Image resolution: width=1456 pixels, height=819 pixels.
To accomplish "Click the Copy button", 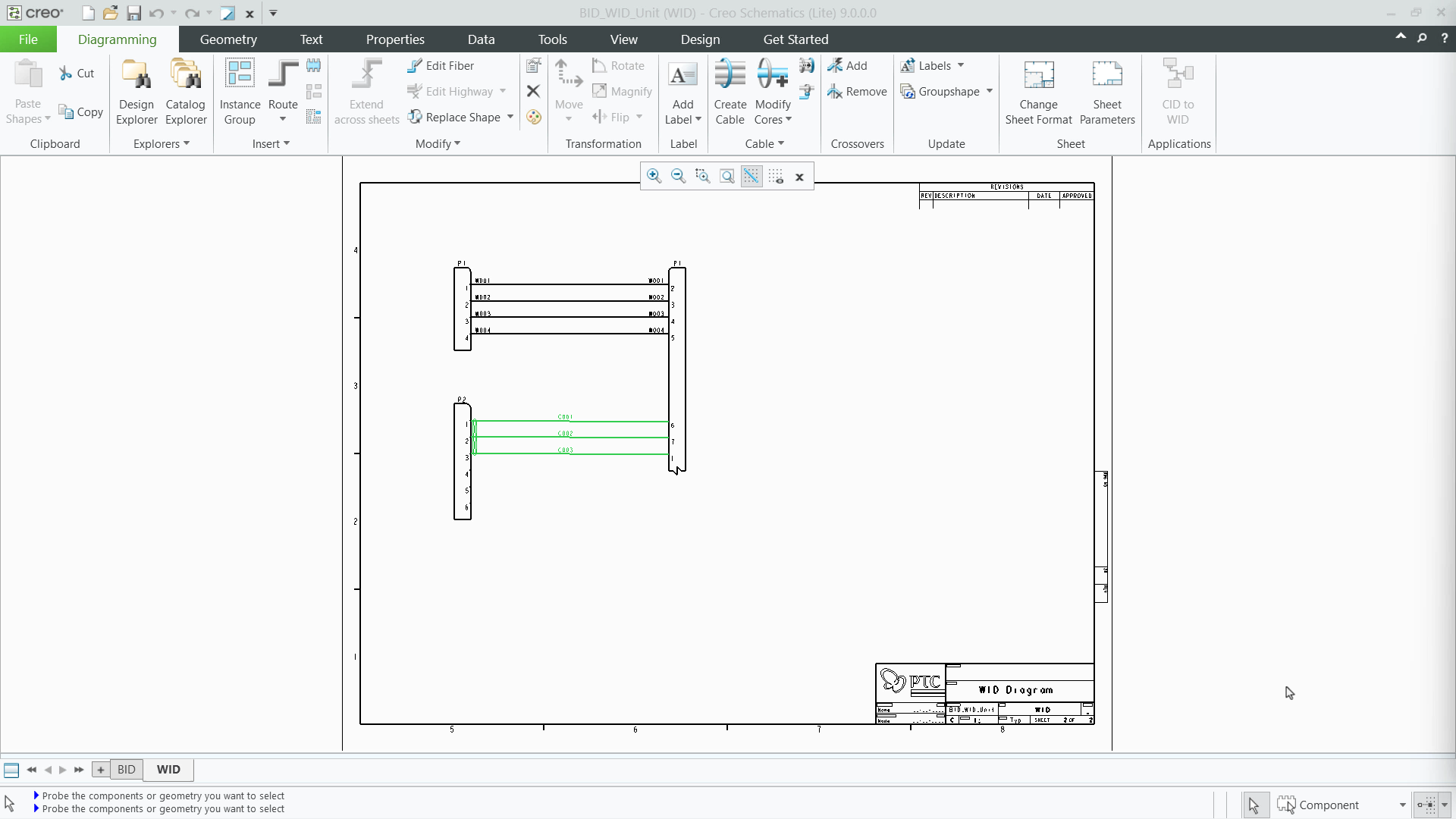I will coord(80,112).
